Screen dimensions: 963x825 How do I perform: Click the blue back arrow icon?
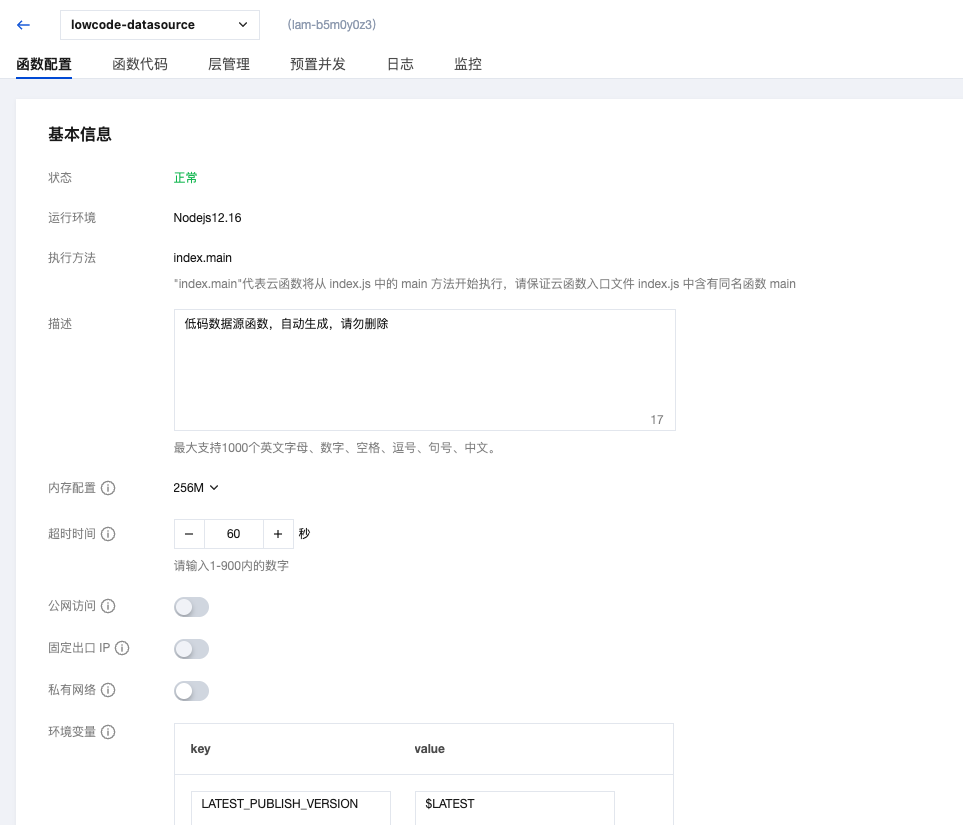23,25
